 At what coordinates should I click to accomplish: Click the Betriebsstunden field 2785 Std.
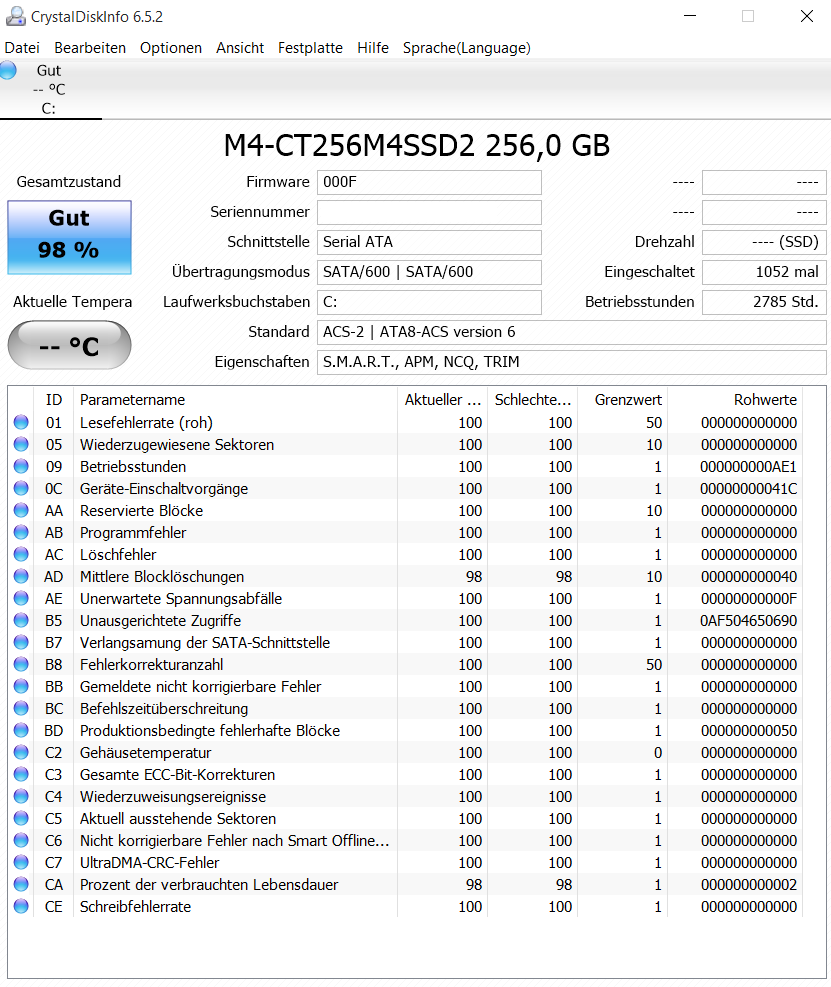[x=764, y=302]
